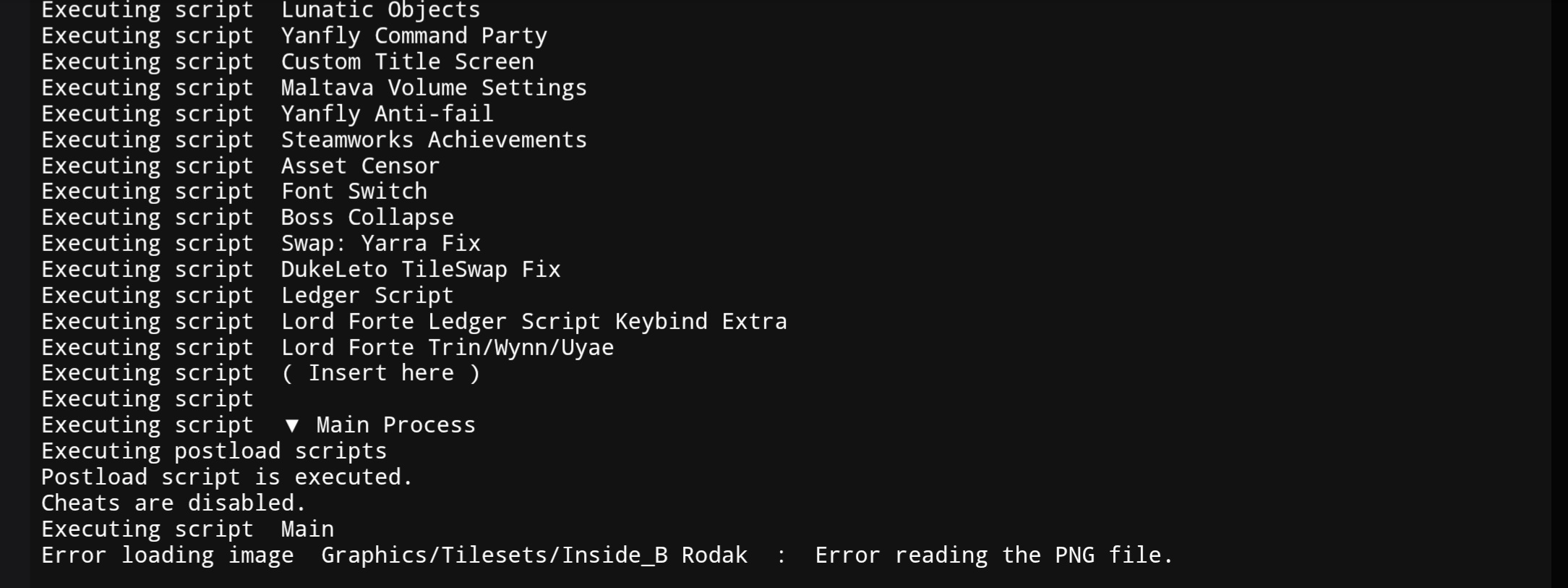Click "Error reading the PNG file." text
This screenshot has width=1568, height=588.
[993, 555]
